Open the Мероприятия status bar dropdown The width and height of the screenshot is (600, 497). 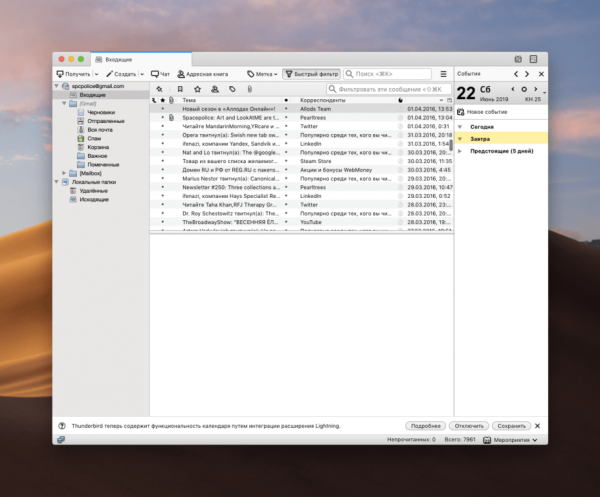tap(510, 440)
